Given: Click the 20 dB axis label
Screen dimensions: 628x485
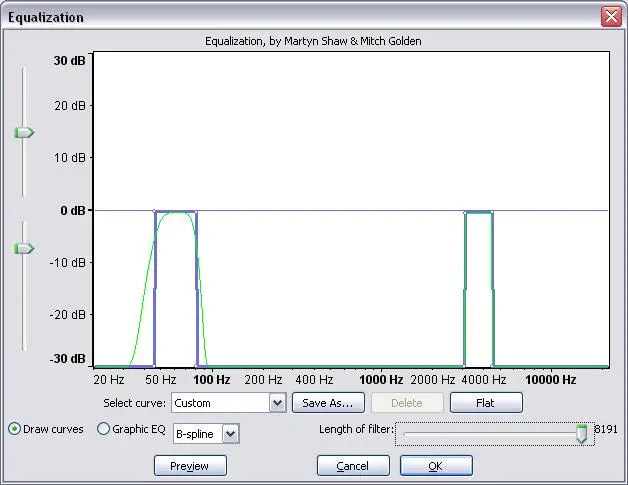Looking at the screenshot, I should pyautogui.click(x=70, y=106).
